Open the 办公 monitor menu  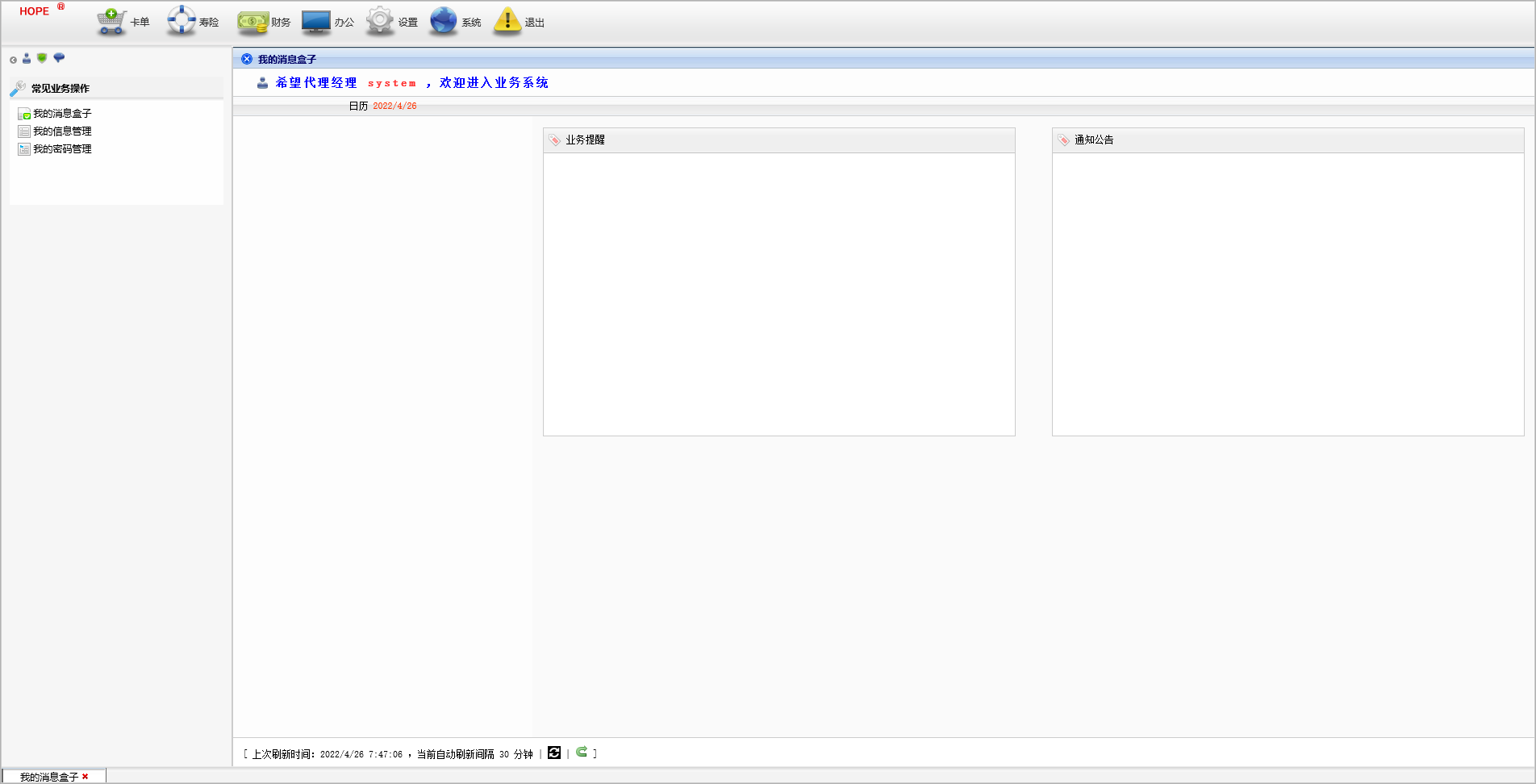(328, 22)
